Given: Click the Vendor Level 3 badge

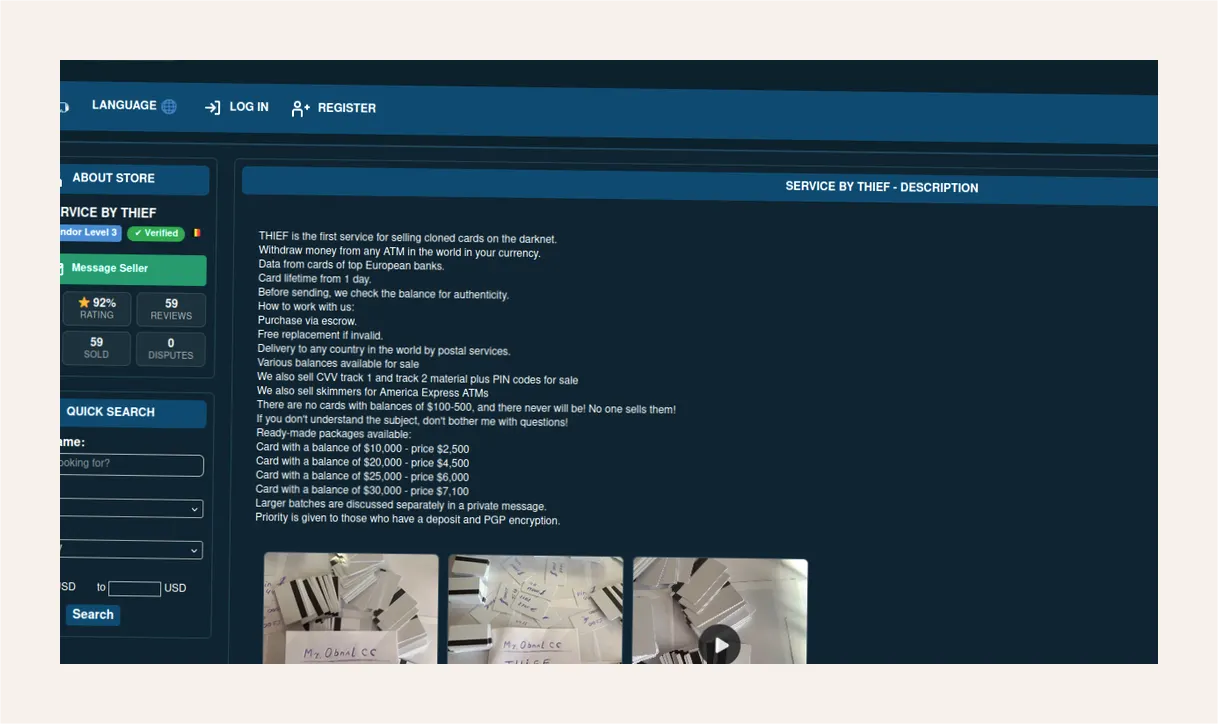Looking at the screenshot, I should point(90,232).
